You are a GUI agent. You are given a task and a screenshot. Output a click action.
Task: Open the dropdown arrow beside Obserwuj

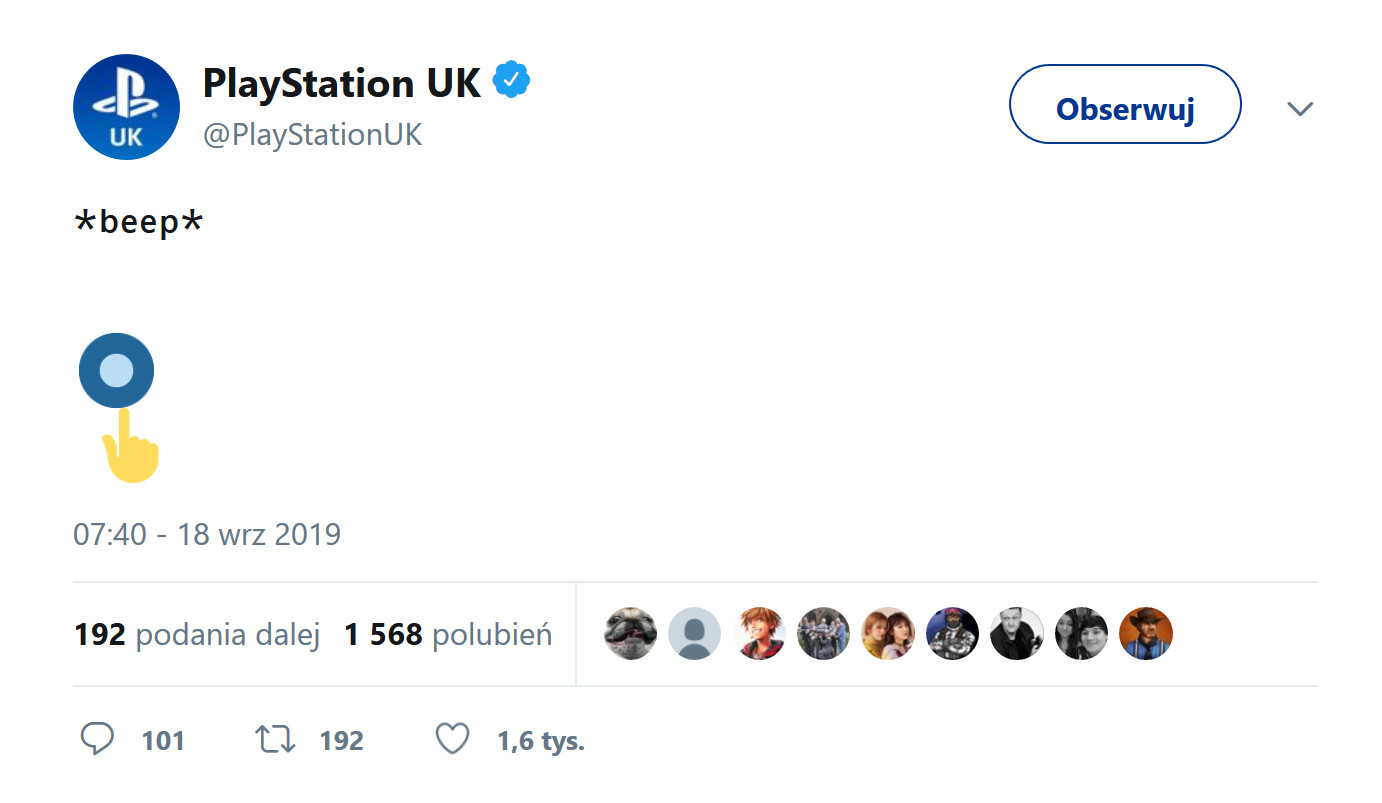pyautogui.click(x=1300, y=108)
